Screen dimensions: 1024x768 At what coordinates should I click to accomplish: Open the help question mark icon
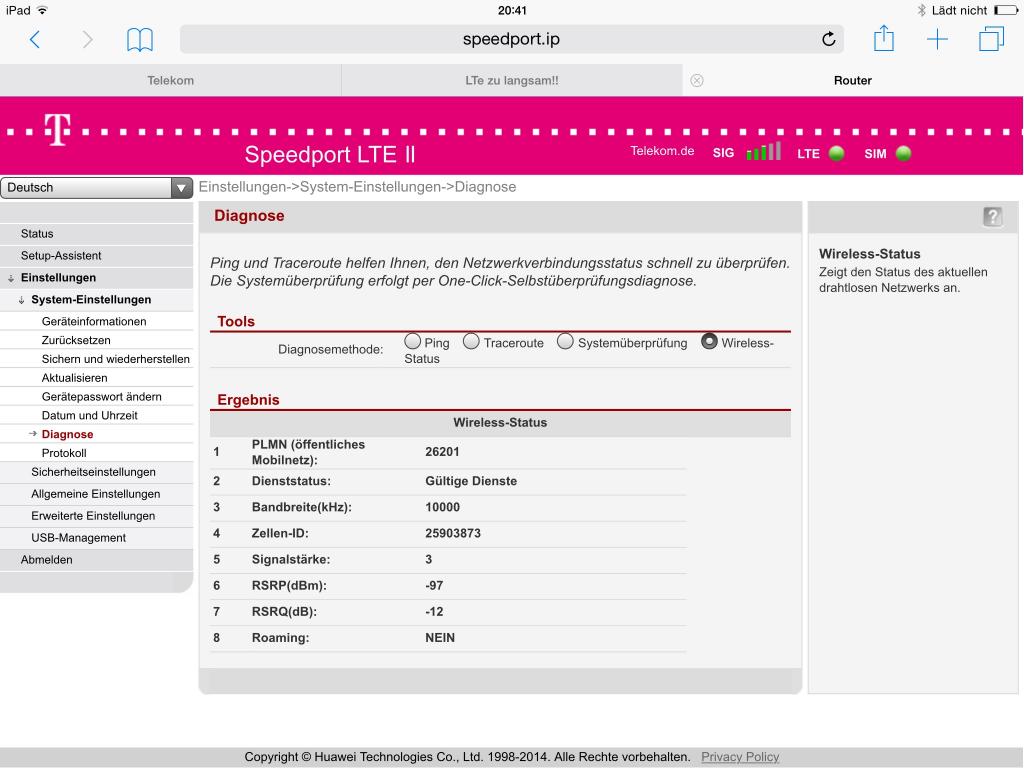993,217
